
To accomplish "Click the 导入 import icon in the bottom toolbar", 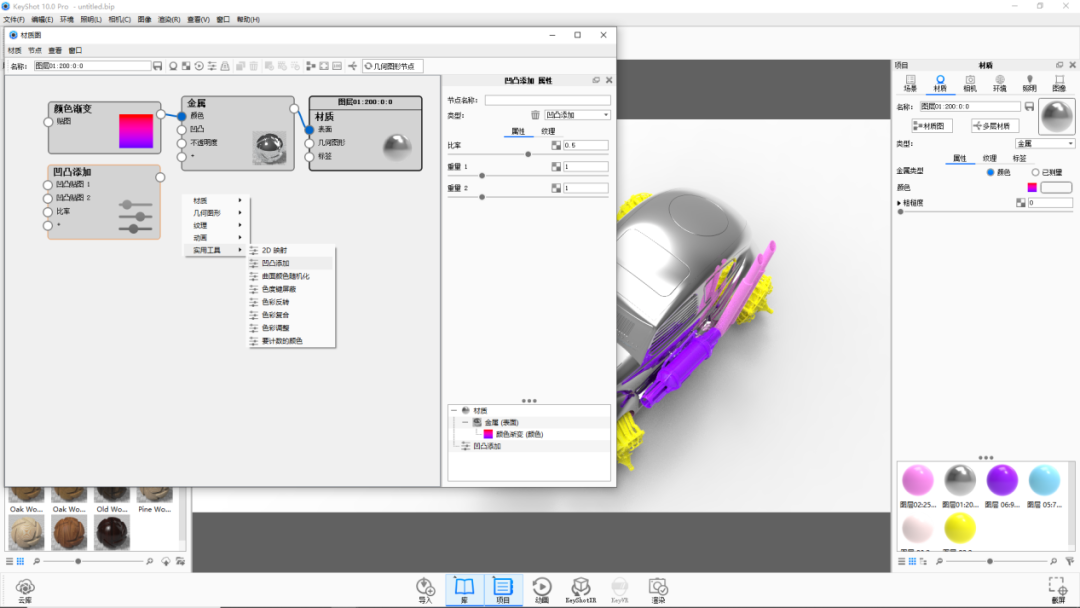I will (x=426, y=591).
